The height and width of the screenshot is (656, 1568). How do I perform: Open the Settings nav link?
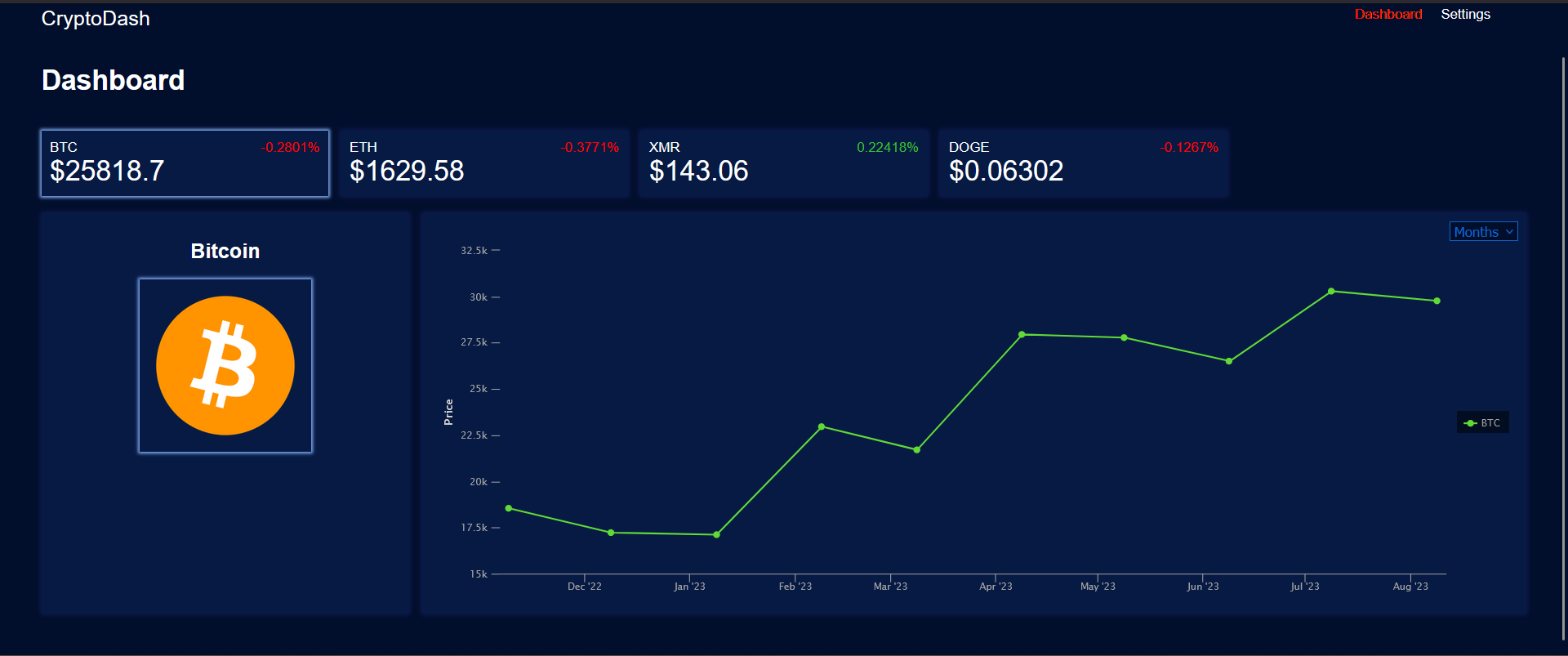pos(1465,14)
